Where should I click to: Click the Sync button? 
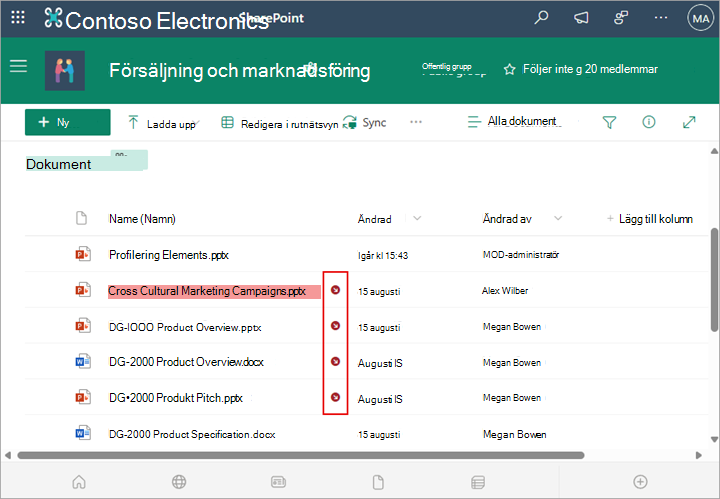coord(365,123)
